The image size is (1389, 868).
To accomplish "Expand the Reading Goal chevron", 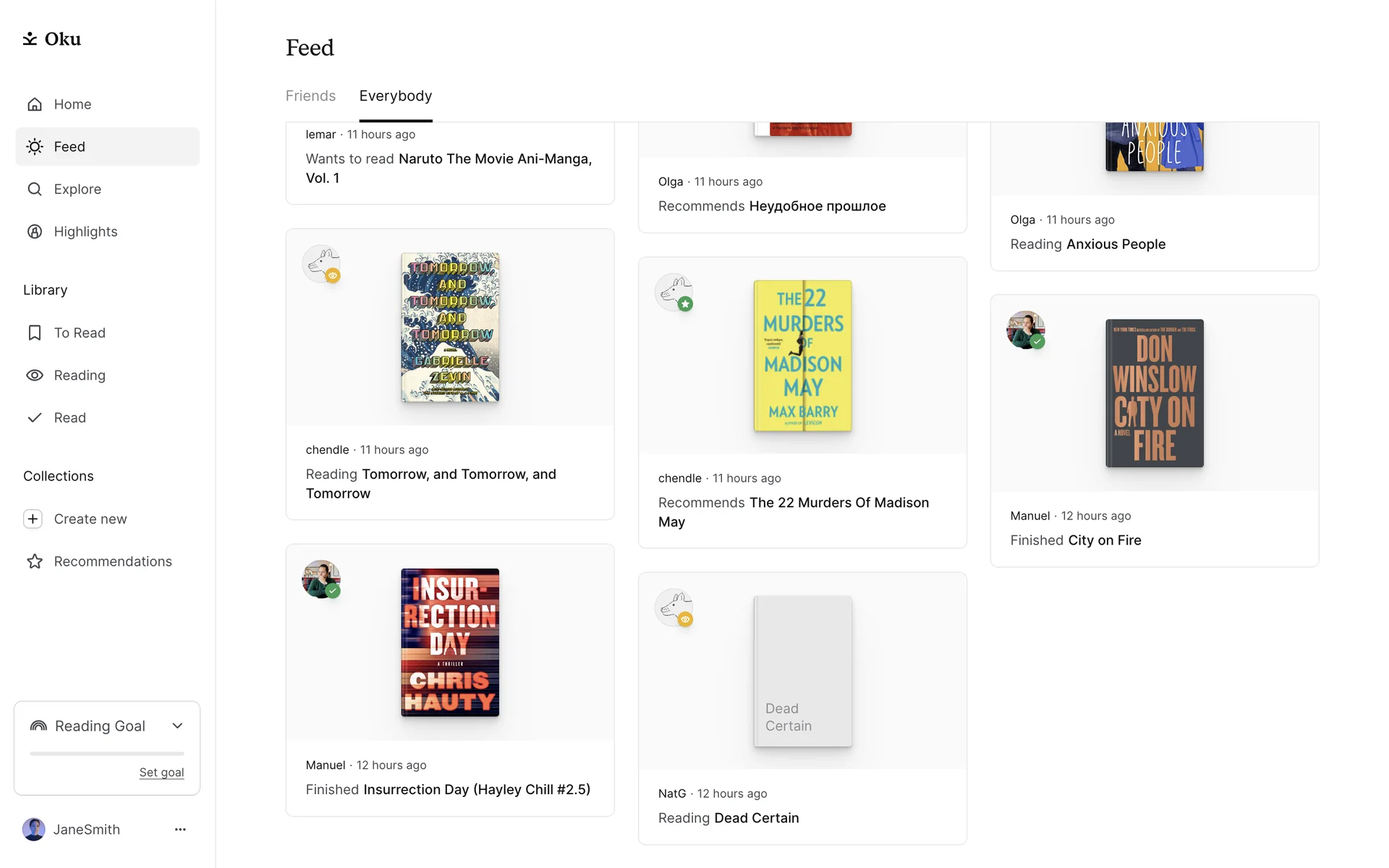I will (177, 726).
